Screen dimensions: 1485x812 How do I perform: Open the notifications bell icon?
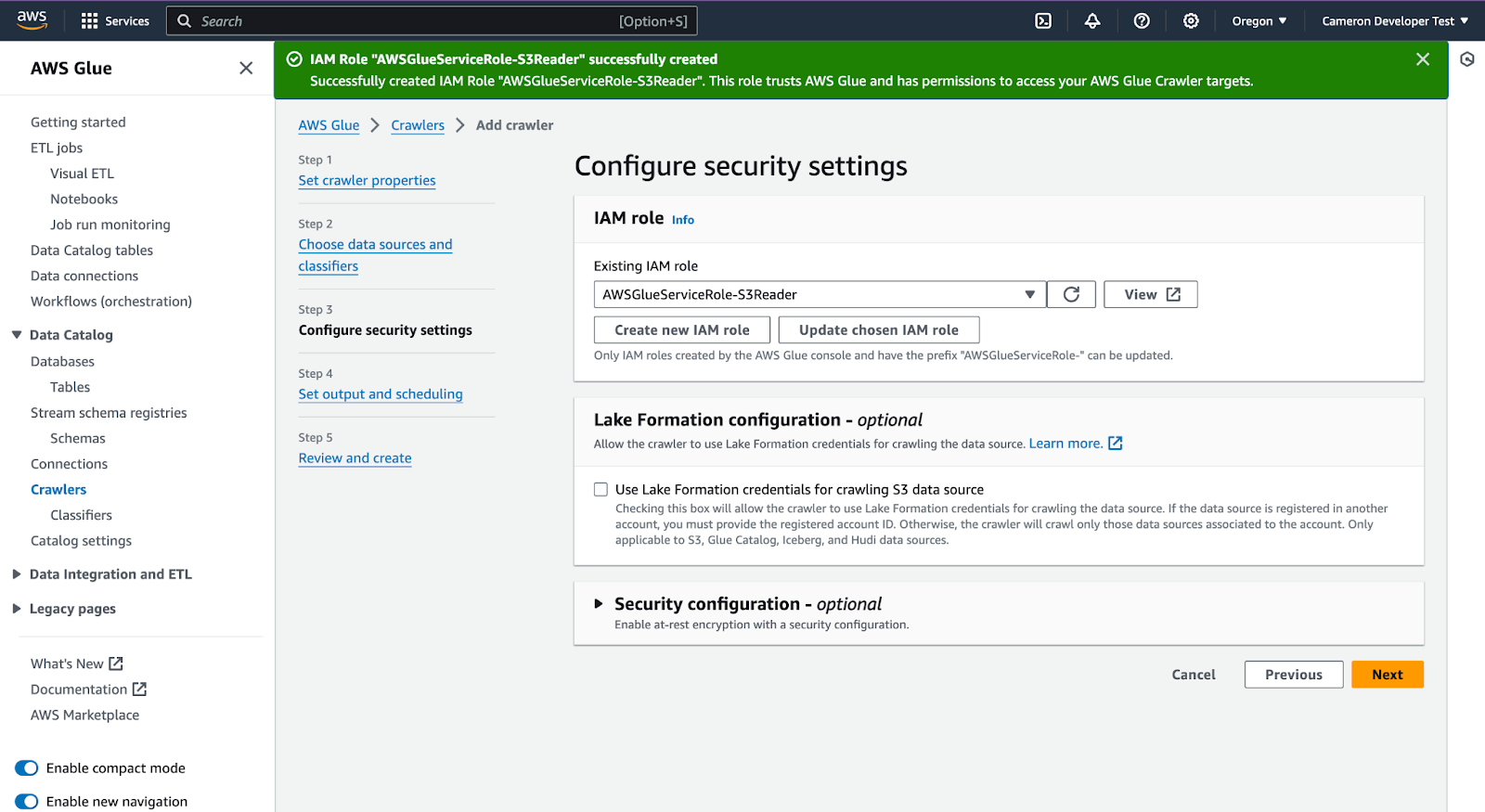click(x=1092, y=20)
